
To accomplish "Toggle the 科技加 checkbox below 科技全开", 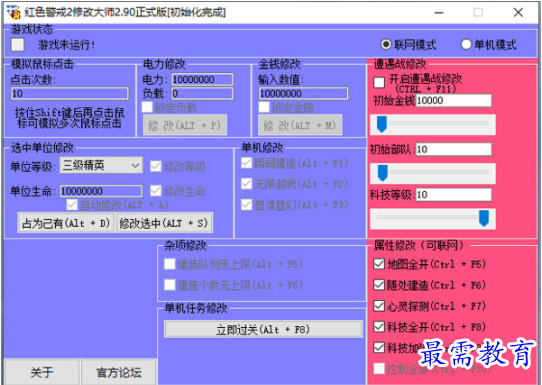I will [379, 347].
